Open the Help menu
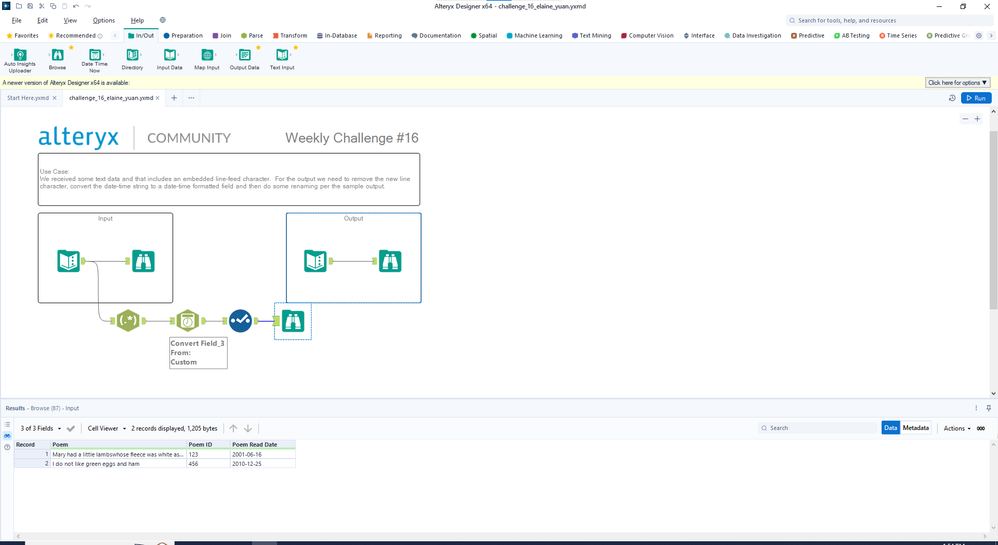The image size is (998, 545). click(137, 20)
